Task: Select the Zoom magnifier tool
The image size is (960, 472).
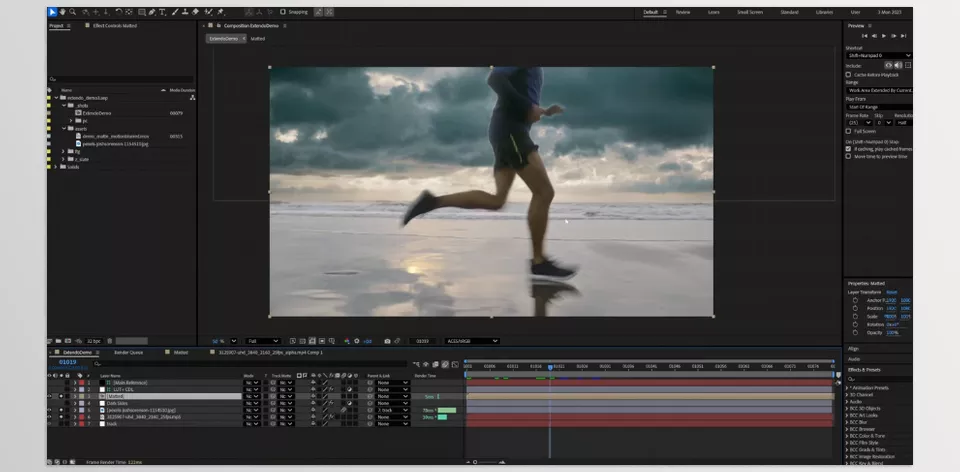Action: click(x=73, y=12)
